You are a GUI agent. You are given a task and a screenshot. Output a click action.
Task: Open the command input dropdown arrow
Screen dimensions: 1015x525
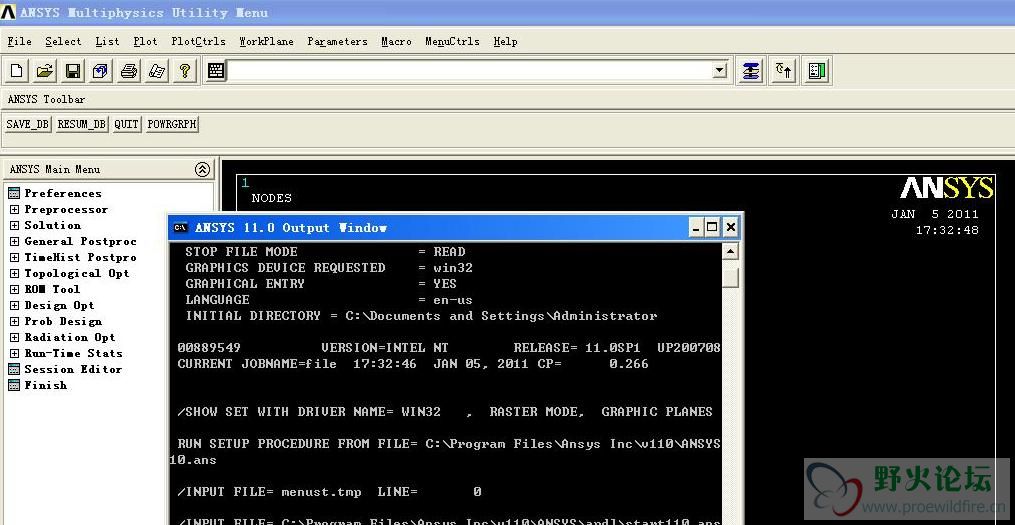click(720, 71)
